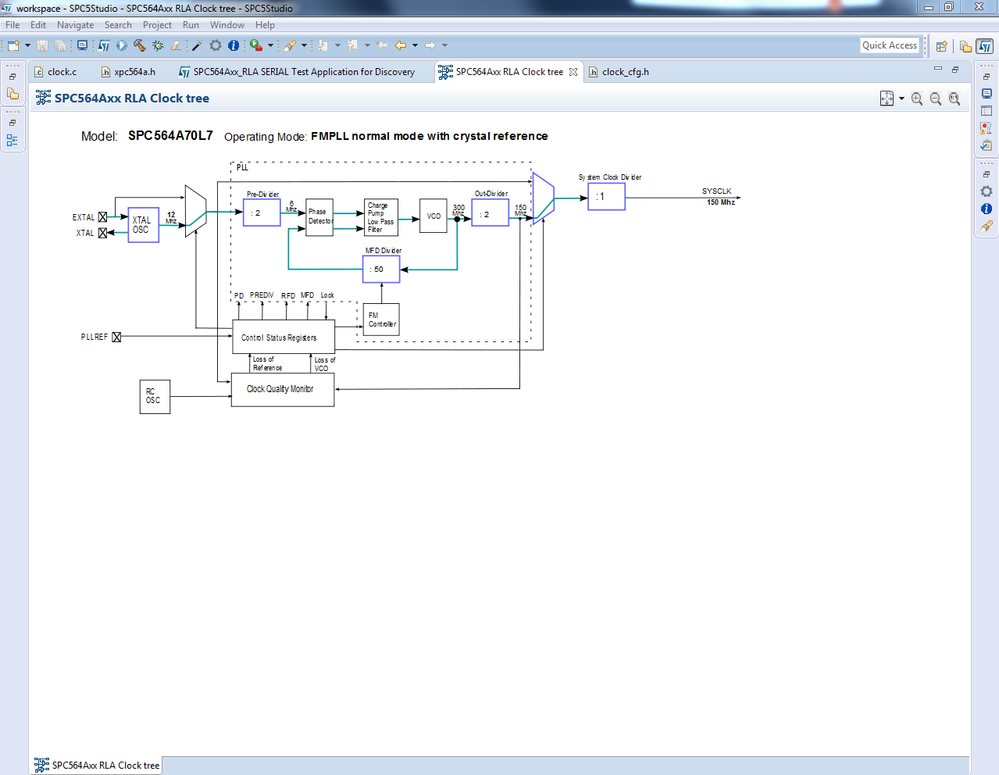Click the Open Perspective icon
Image resolution: width=999 pixels, height=775 pixels.
pyautogui.click(x=942, y=46)
